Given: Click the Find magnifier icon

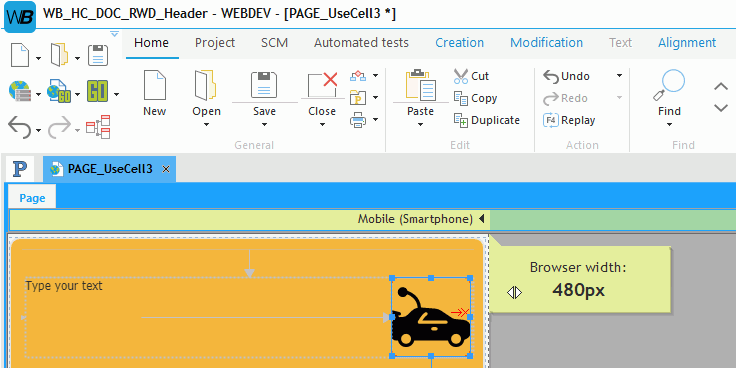Looking at the screenshot, I should point(669,85).
